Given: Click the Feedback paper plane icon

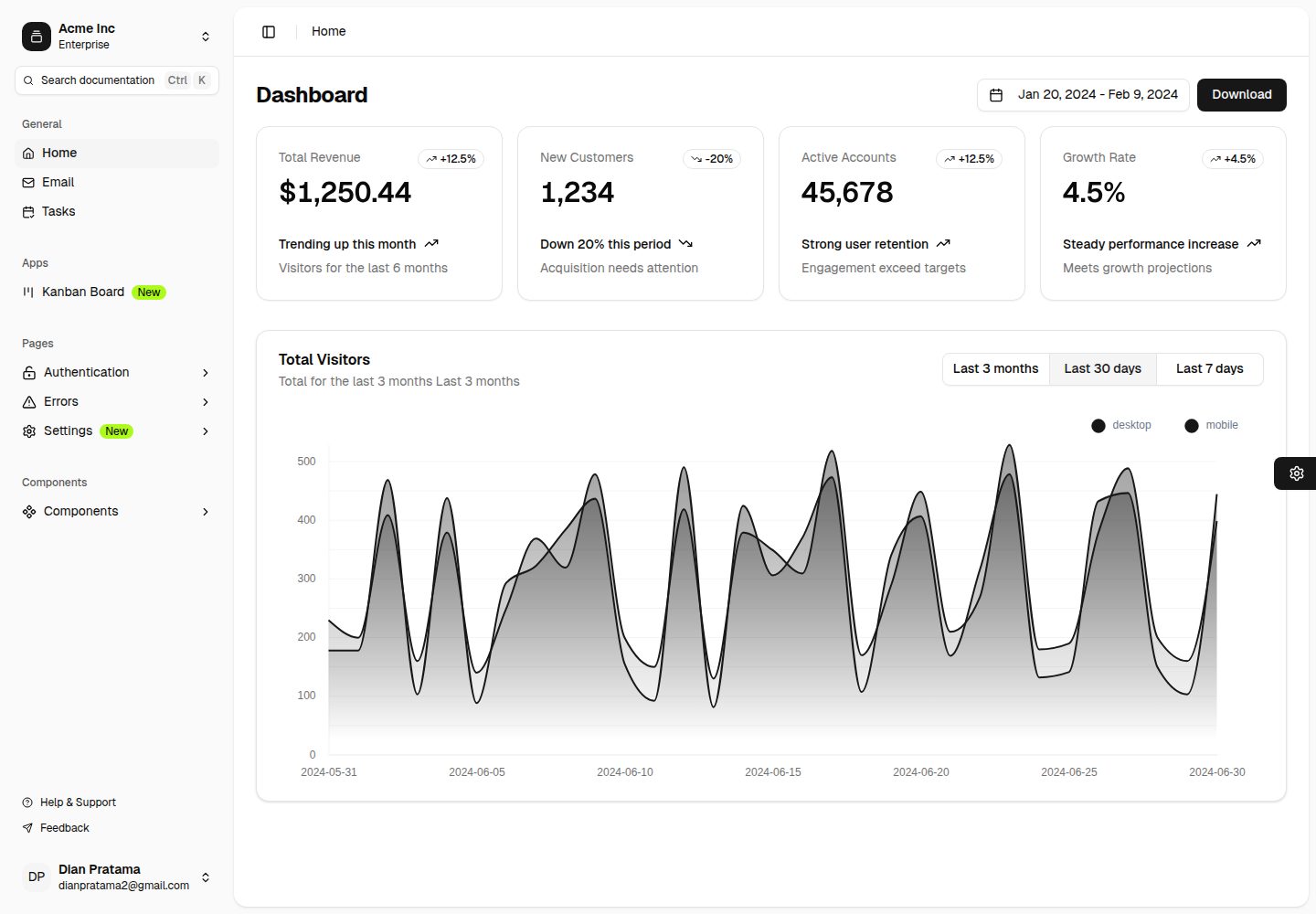Looking at the screenshot, I should point(27,828).
